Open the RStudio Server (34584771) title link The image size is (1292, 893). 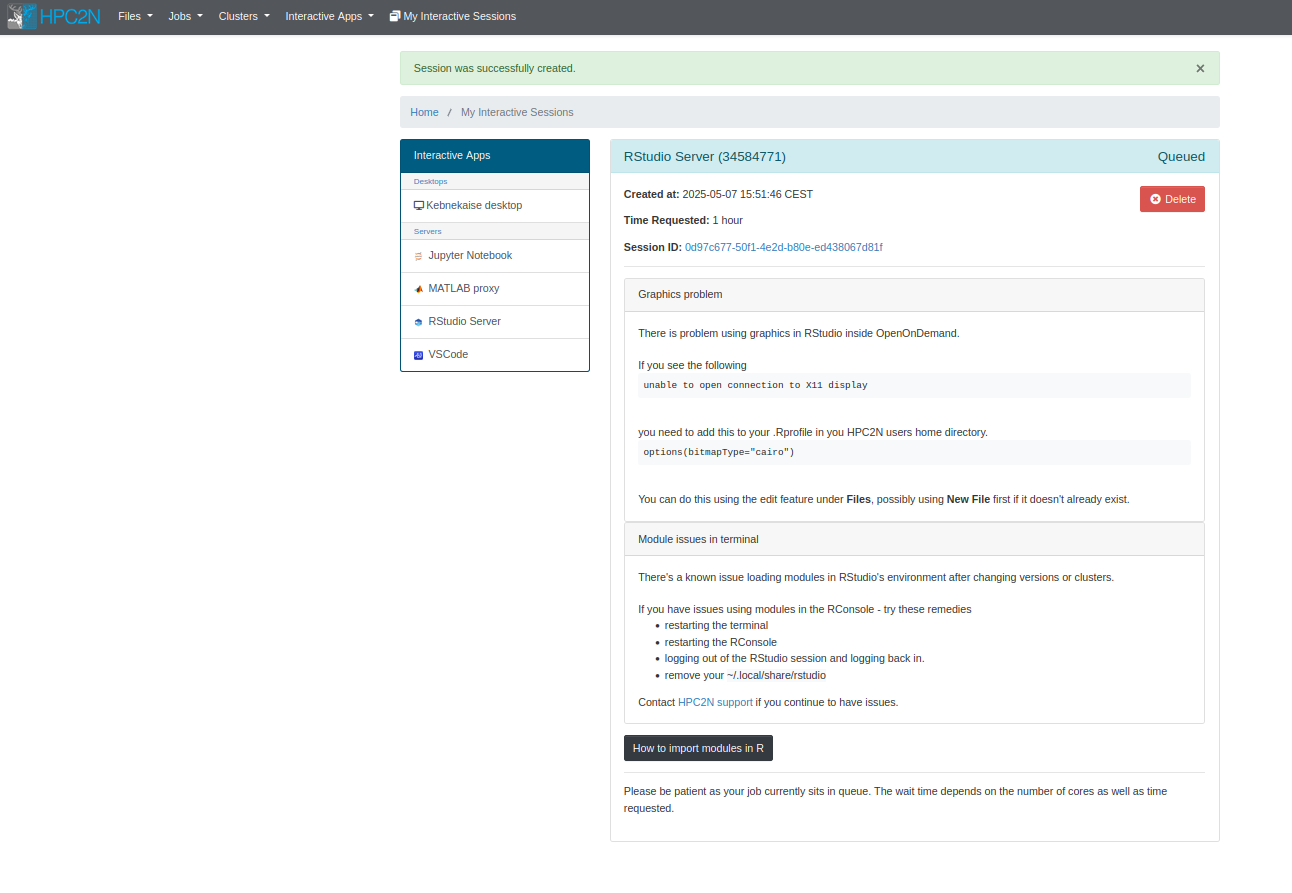point(704,157)
